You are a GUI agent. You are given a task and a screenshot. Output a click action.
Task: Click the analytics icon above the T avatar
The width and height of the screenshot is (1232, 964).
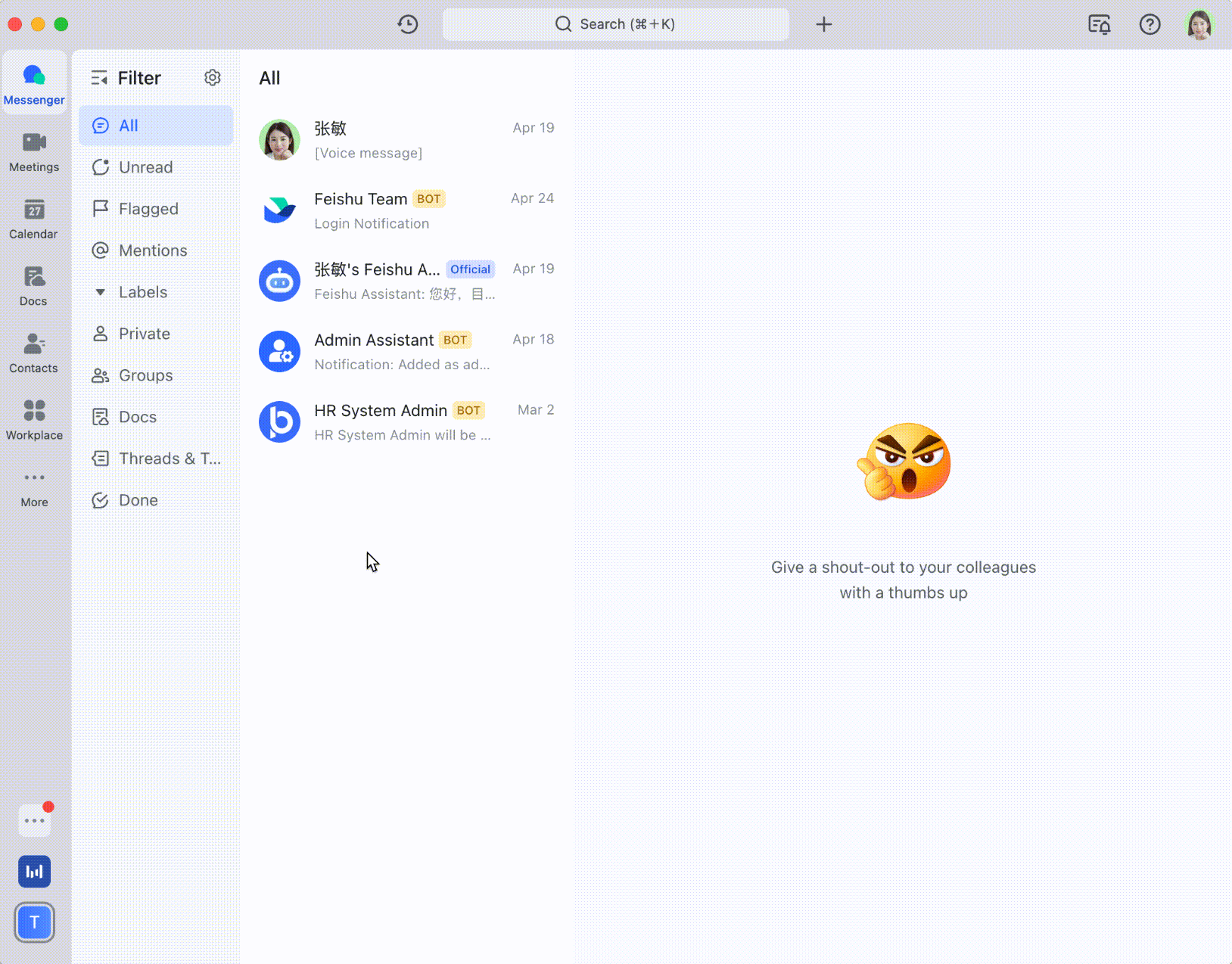34,872
